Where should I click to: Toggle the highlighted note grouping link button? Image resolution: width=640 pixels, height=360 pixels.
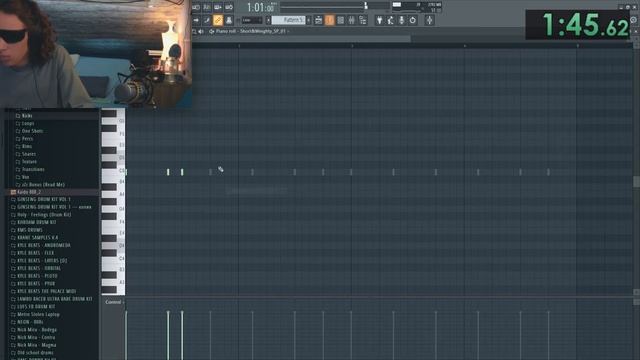(x=218, y=20)
